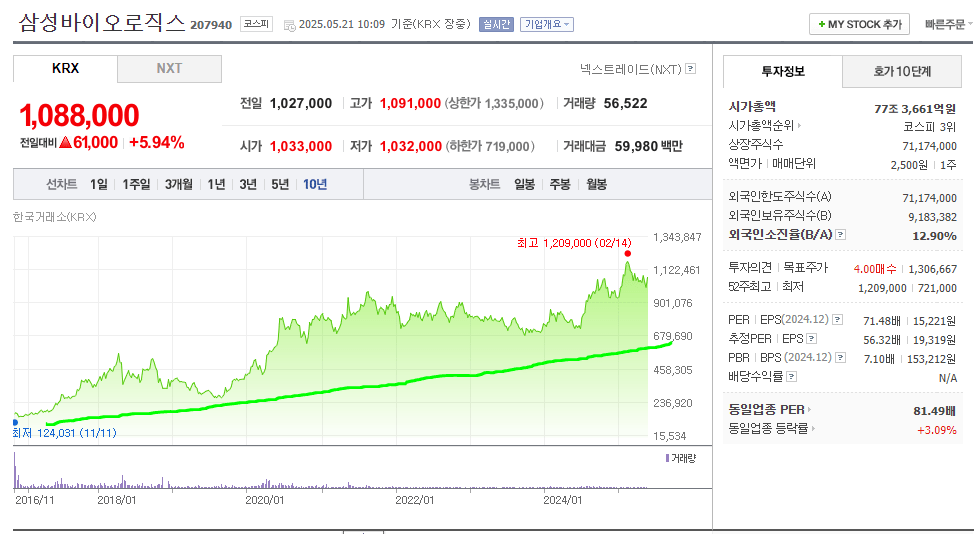The width and height of the screenshot is (975, 534).
Task: Click the 거래량 value 56,522
Action: [626, 103]
